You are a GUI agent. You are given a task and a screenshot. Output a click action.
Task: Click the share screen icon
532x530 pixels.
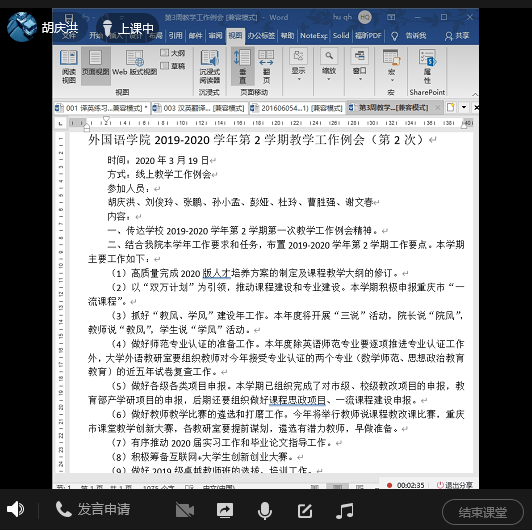pos(225,510)
